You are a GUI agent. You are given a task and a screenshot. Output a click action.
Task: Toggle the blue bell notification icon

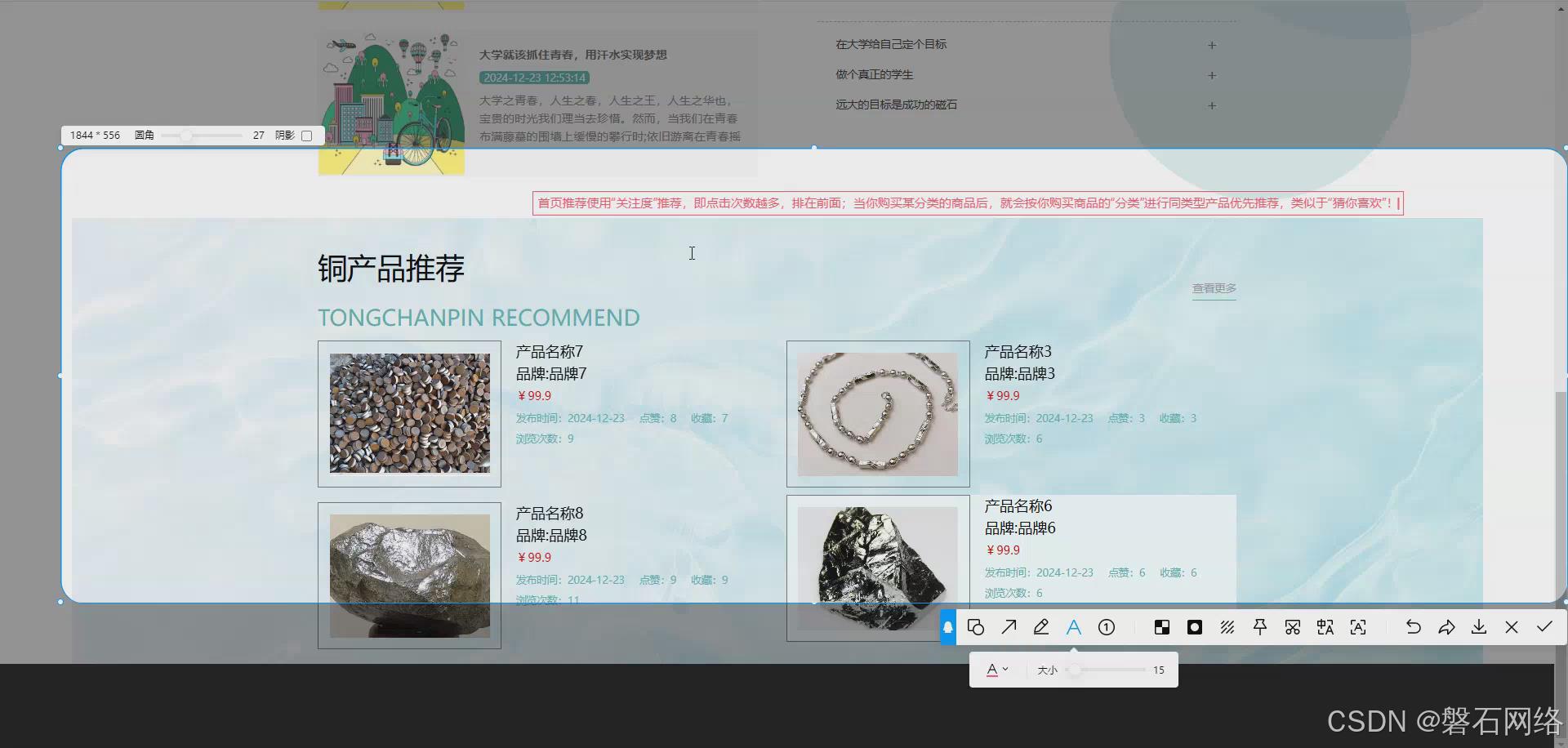click(x=947, y=627)
